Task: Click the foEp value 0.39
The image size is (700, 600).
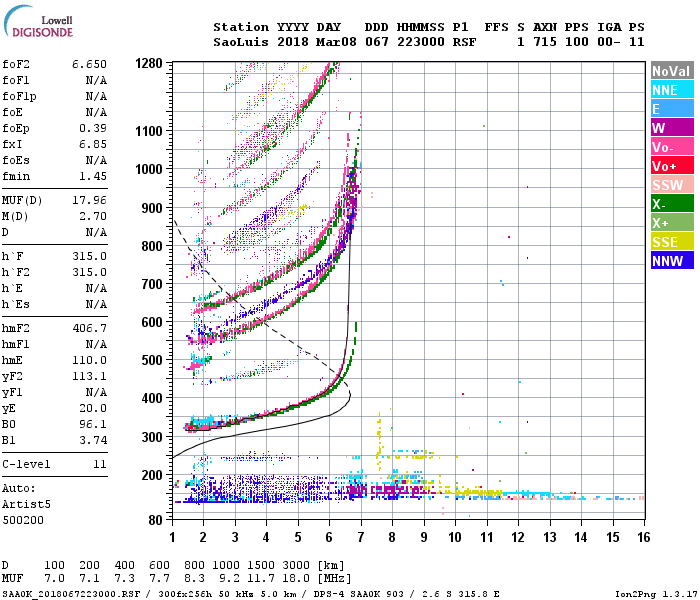Action: (x=93, y=129)
